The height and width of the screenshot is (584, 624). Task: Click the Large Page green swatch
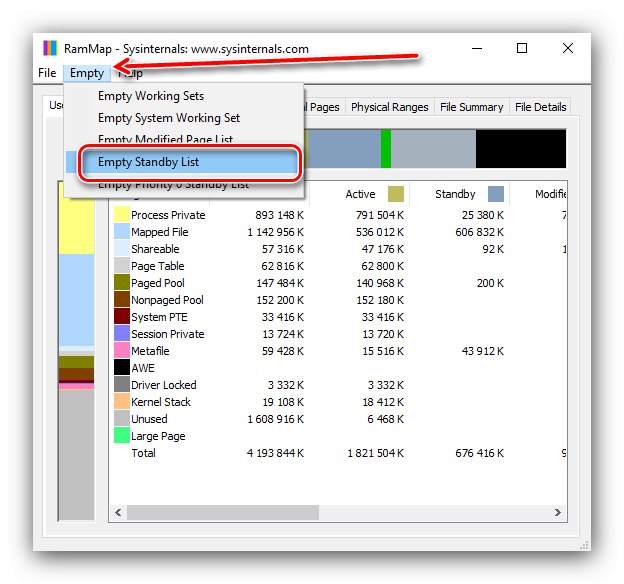tap(122, 435)
